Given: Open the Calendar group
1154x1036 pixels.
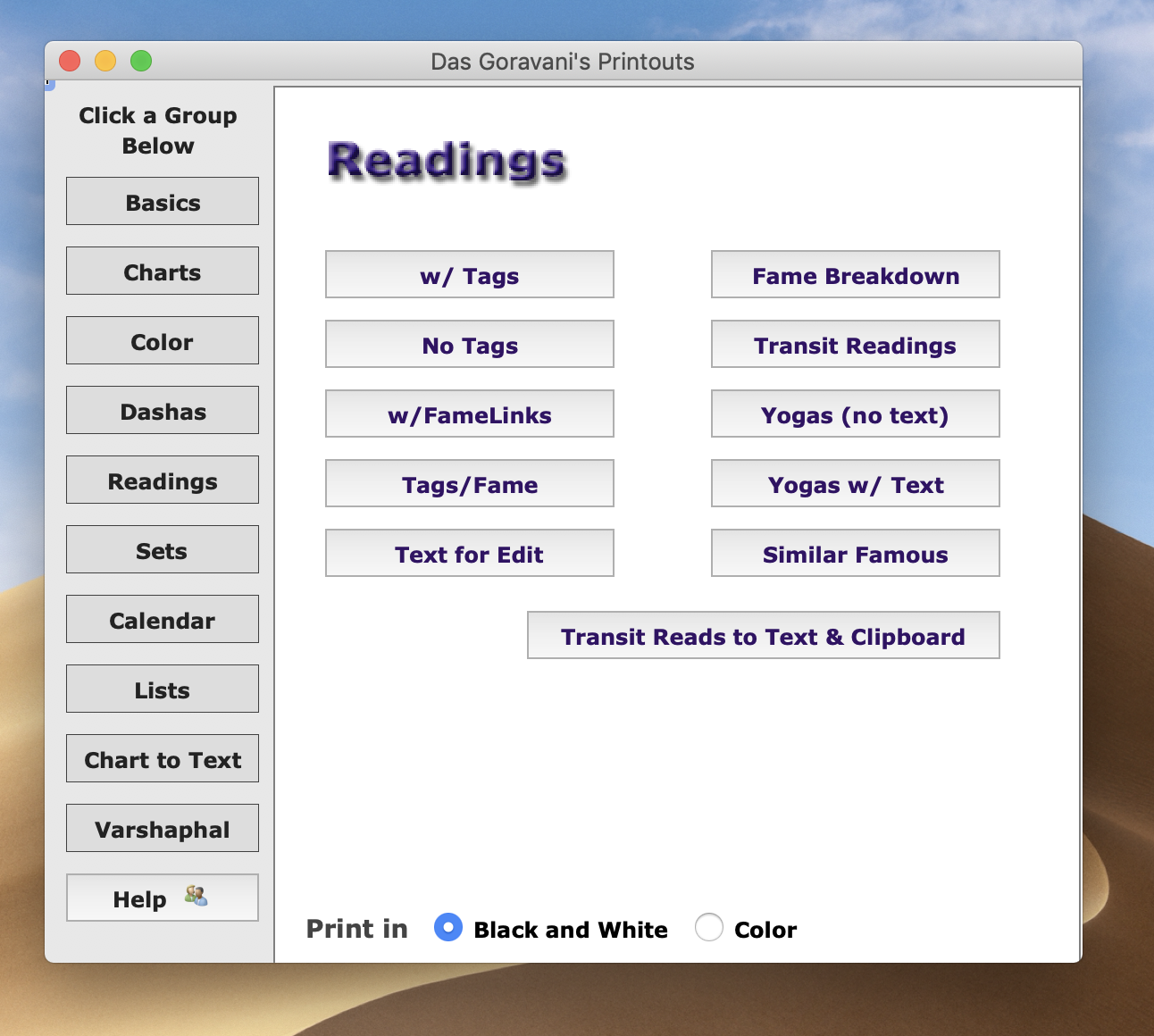Looking at the screenshot, I should (162, 620).
